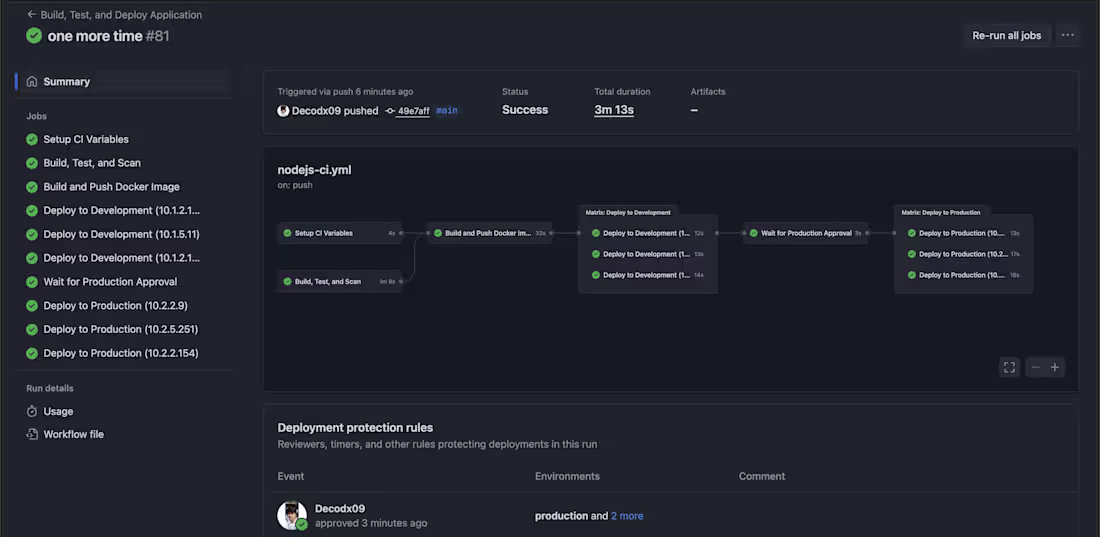
Task: Click success icon beside Deploy to Production (10.2.5.251)
Action: 32,329
